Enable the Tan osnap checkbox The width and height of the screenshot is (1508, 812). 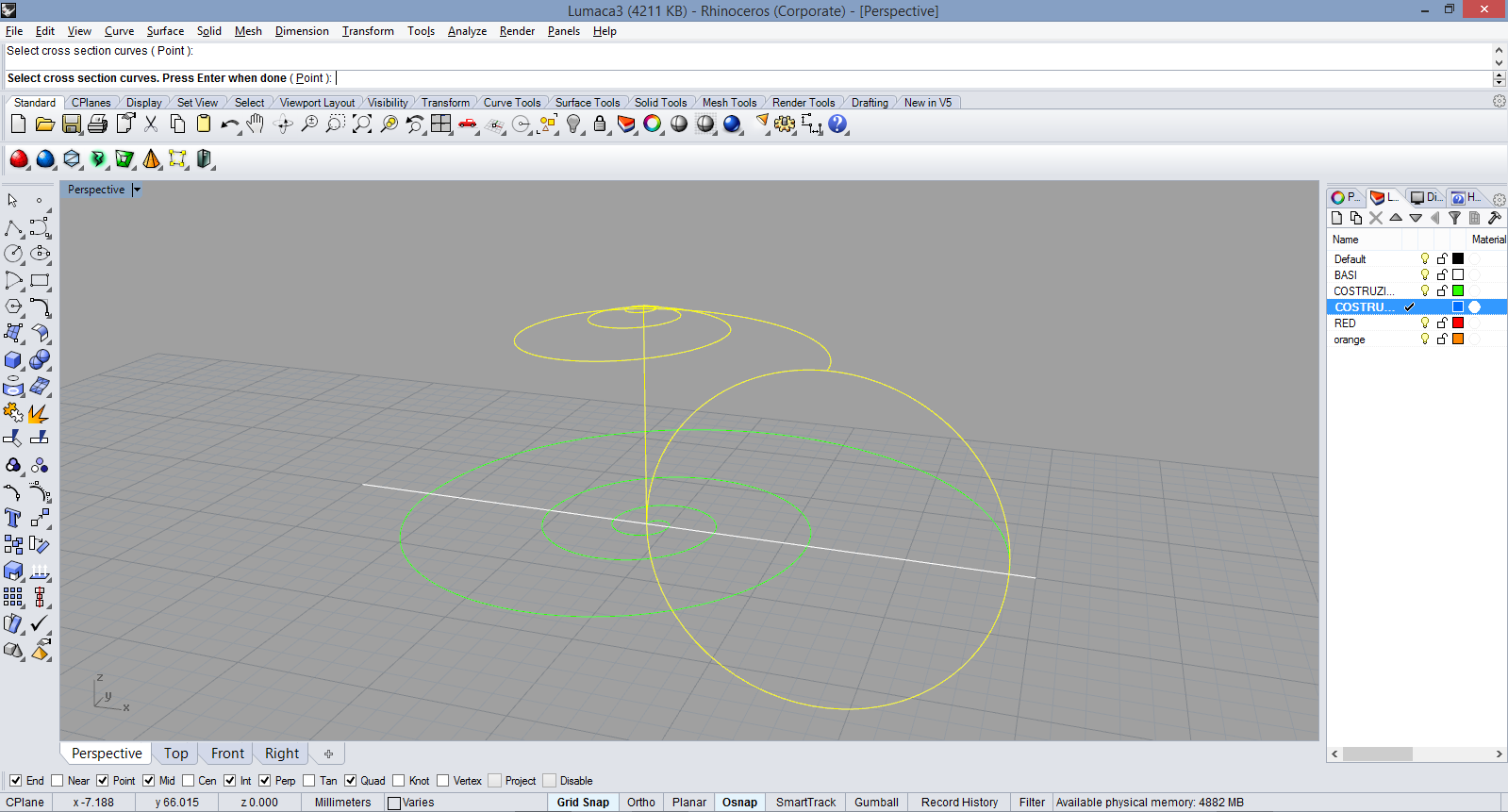[x=309, y=781]
